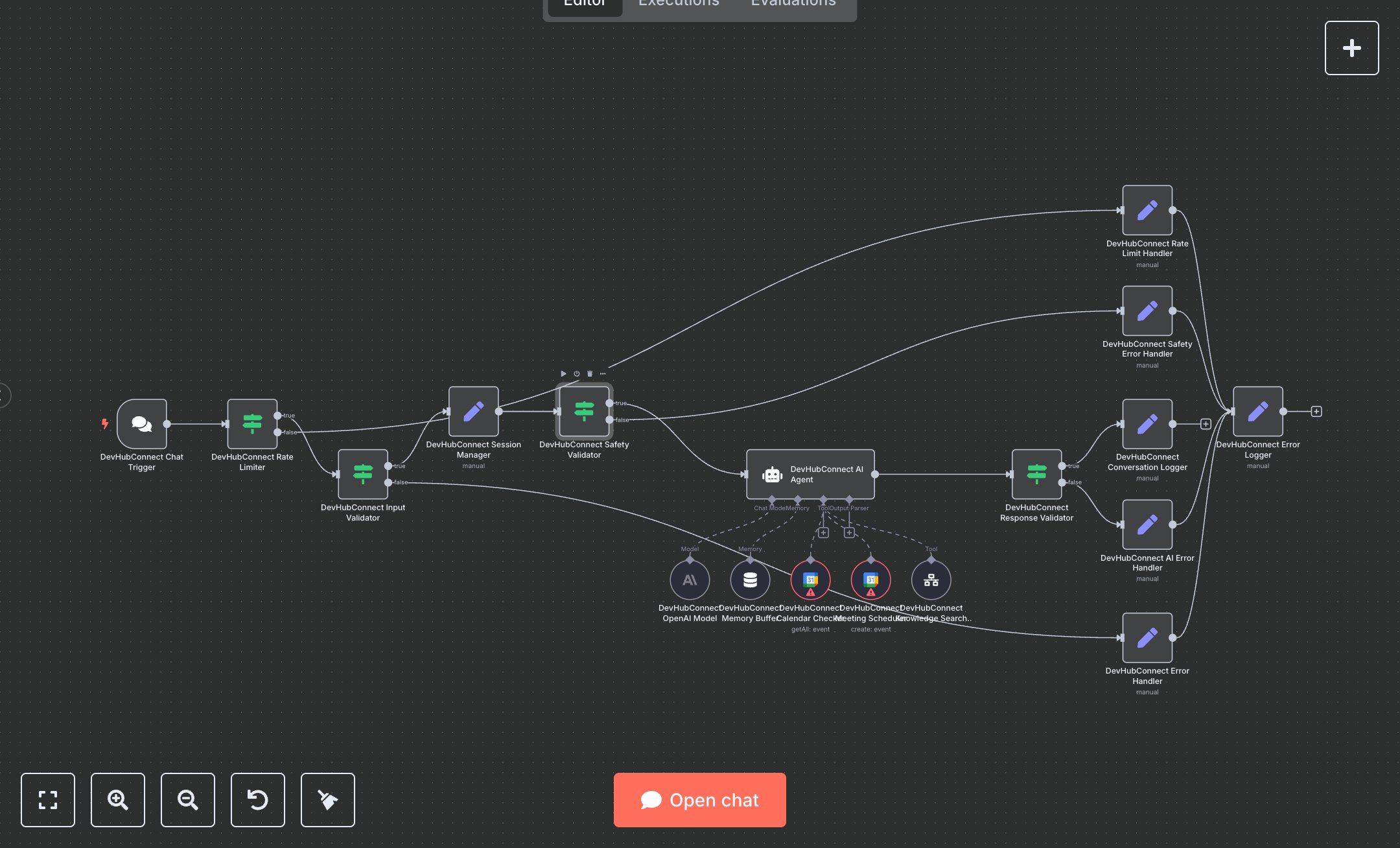Select the DevHubConnect Knowledge Search tool node

(x=931, y=580)
